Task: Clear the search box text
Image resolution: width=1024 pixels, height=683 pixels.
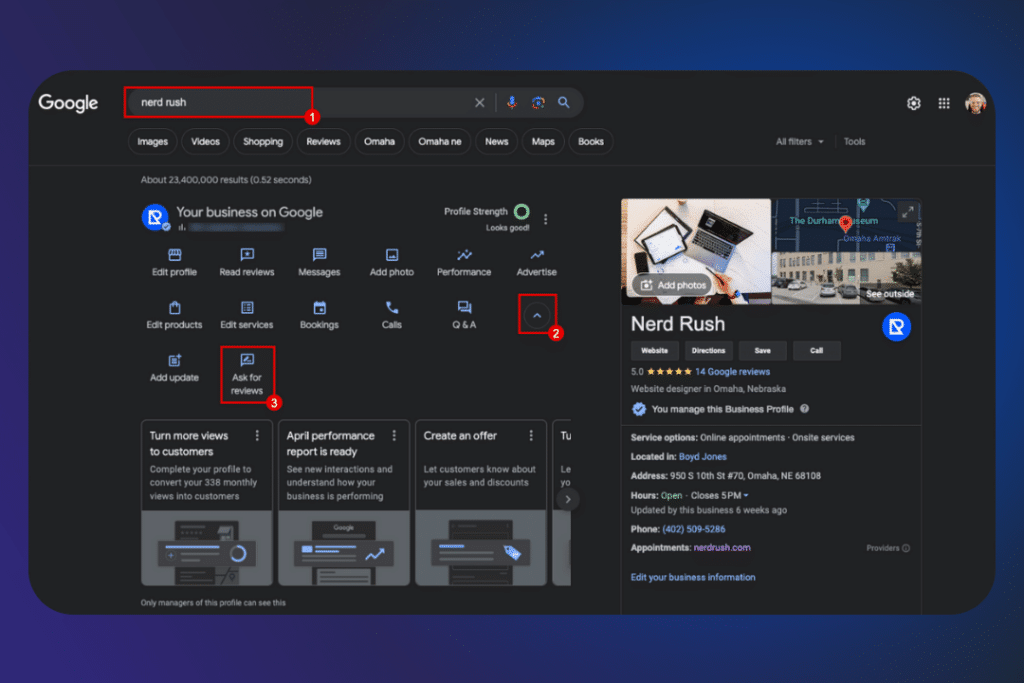Action: 479,102
